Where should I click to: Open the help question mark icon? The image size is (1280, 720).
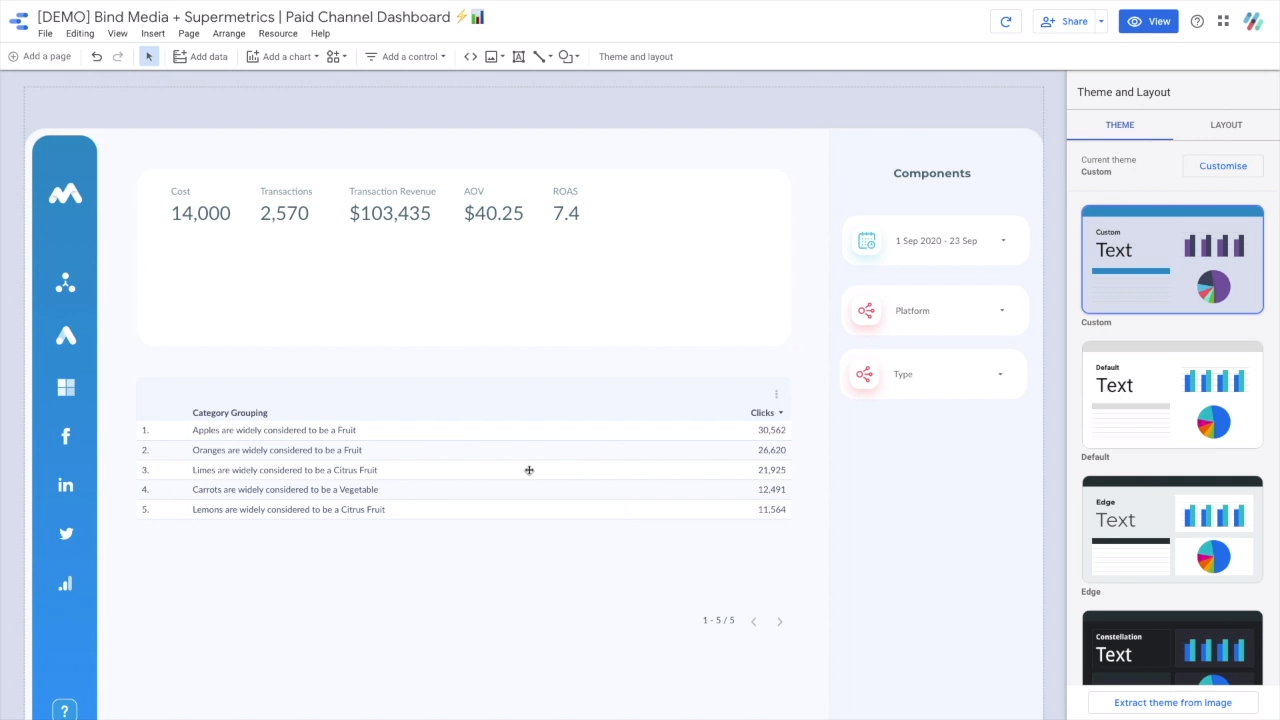[x=1197, y=21]
